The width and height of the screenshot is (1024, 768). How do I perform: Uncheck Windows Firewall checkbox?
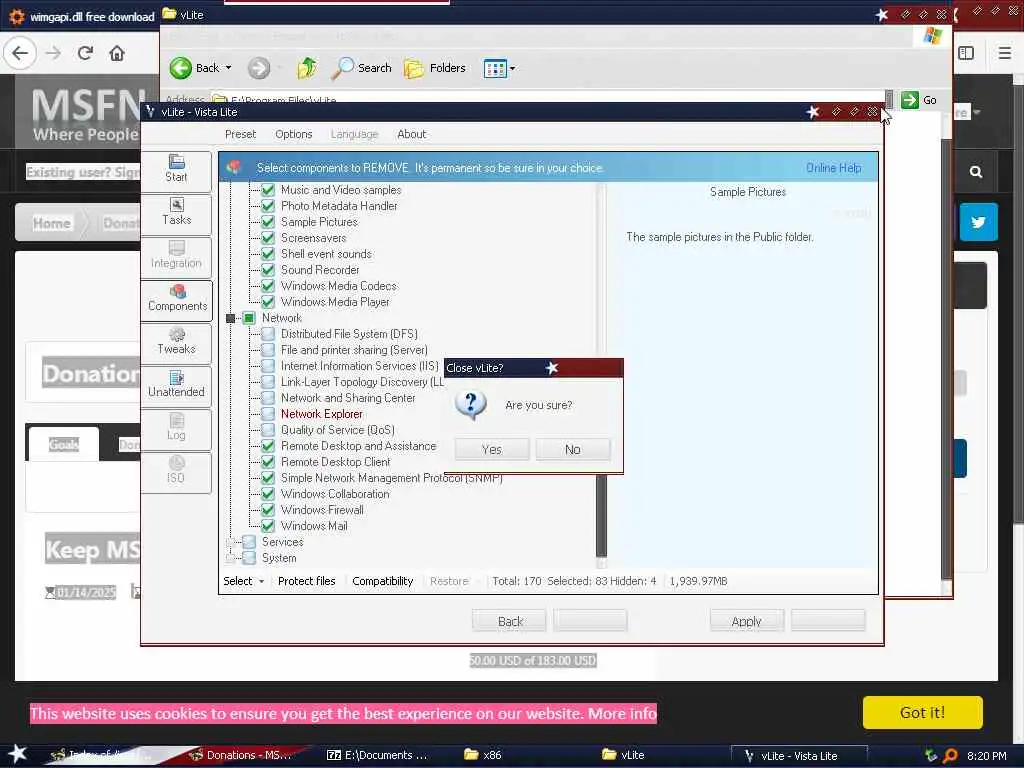tap(268, 510)
